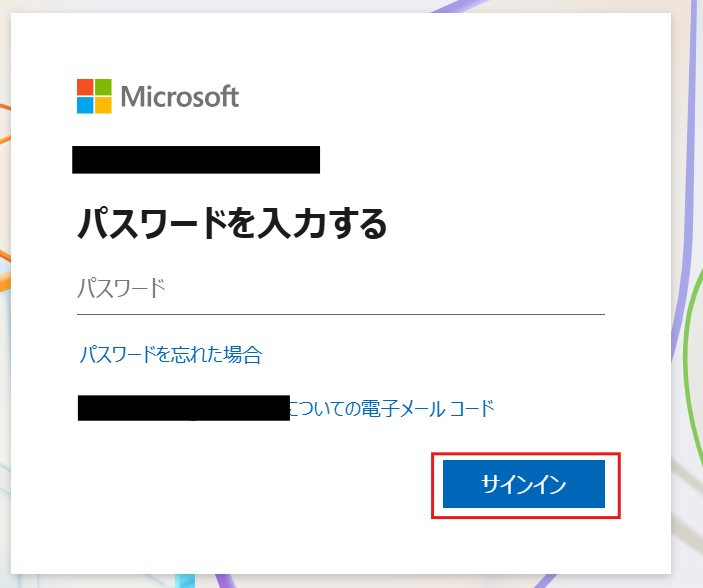Click the green square of Microsoft logo
The width and height of the screenshot is (703, 588).
[x=103, y=87]
